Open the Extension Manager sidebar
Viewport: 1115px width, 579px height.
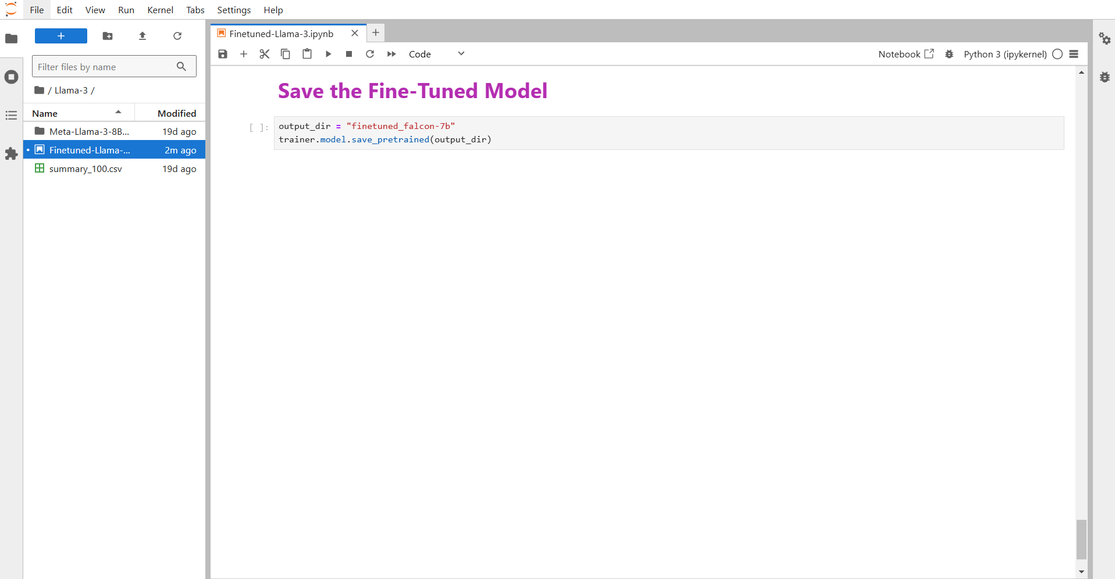coord(11,154)
